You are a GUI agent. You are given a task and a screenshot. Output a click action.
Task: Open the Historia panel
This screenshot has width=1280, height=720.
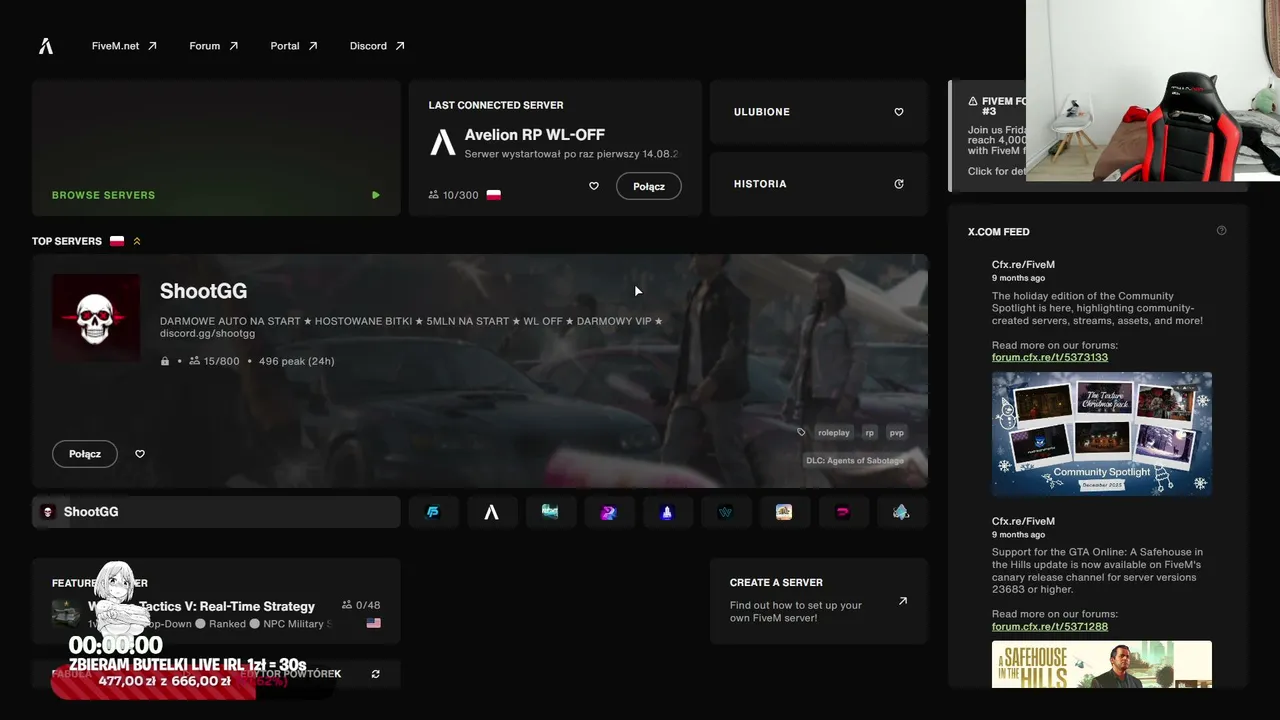pos(819,184)
